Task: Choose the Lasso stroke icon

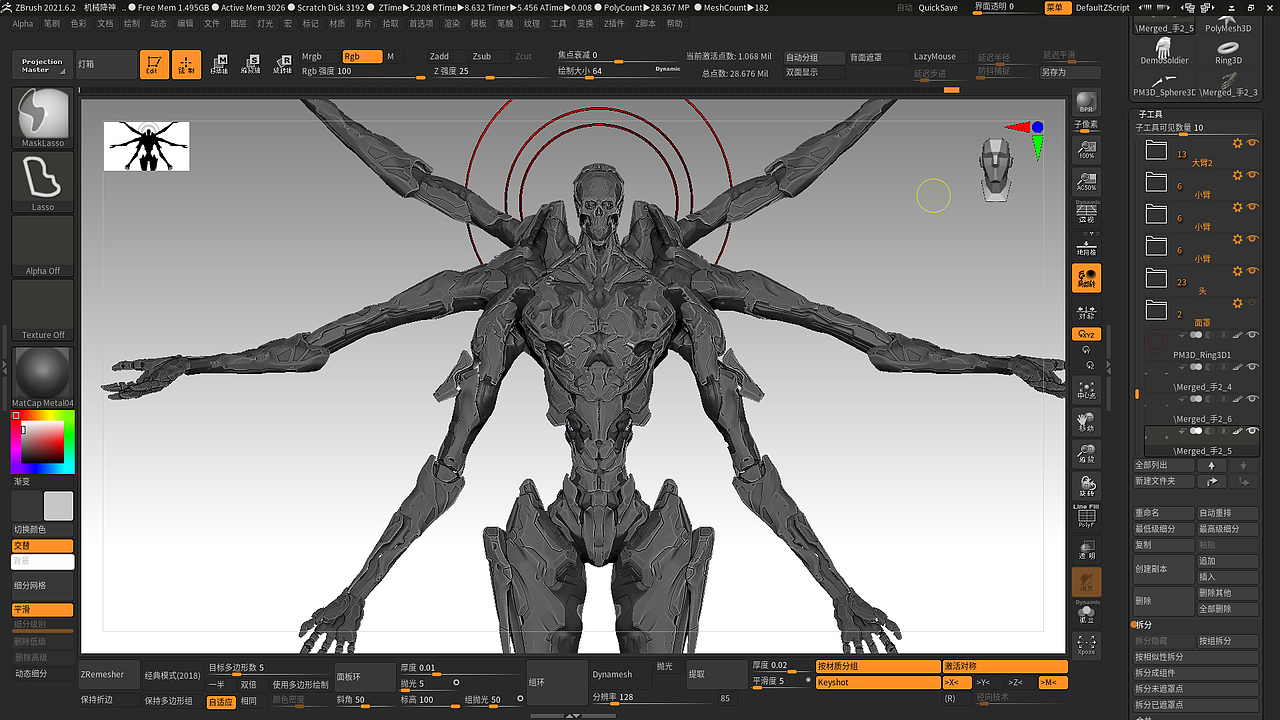Action: tap(43, 182)
